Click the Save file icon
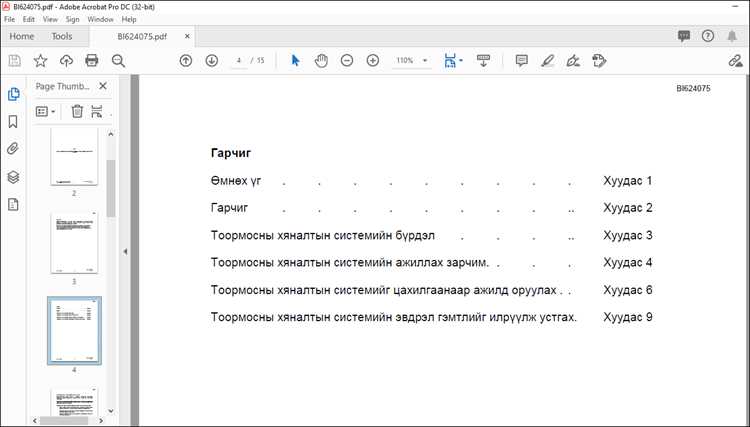This screenshot has height=427, width=750. pyautogui.click(x=15, y=61)
